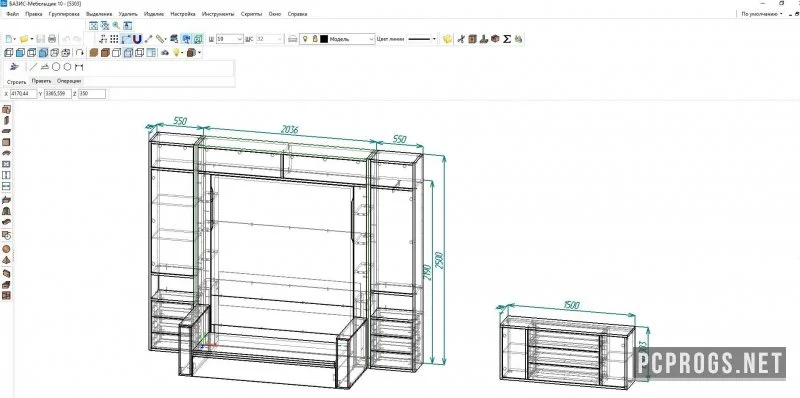Select the circle drawing tool
Image resolution: width=800 pixels, height=398 pixels.
[x=56, y=67]
